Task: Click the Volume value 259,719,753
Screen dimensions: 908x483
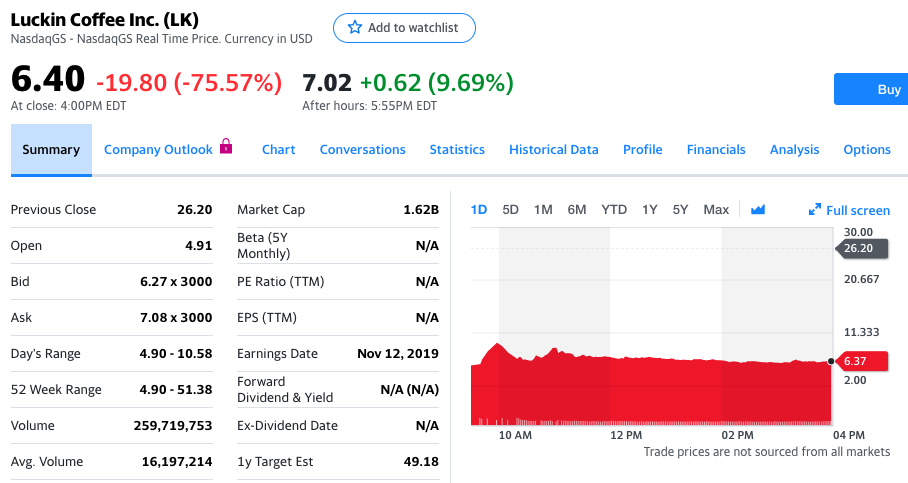Action: pyautogui.click(x=173, y=426)
